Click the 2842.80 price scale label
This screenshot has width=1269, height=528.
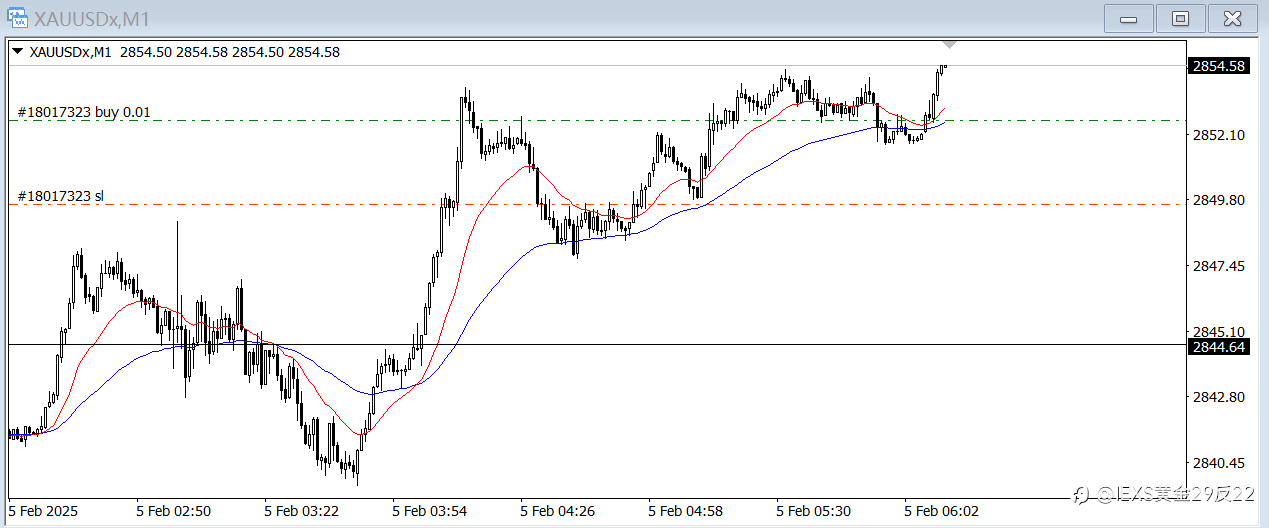(x=1218, y=397)
